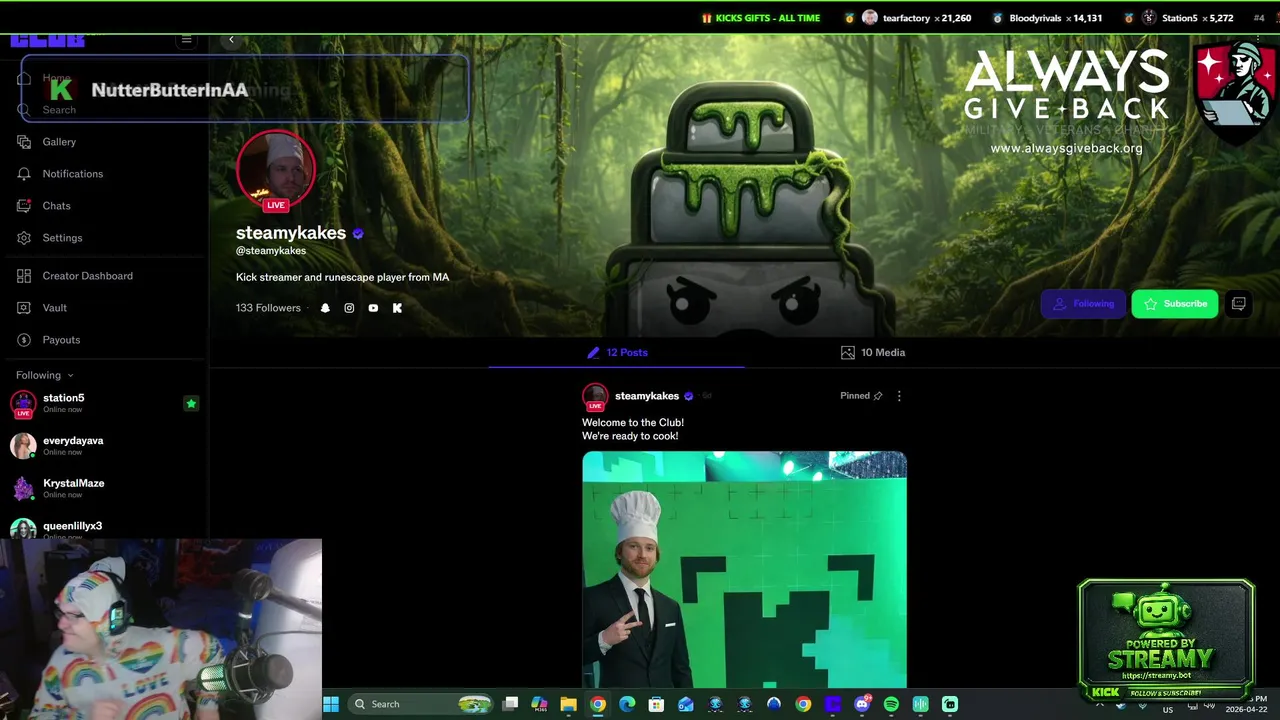Open steamykakes Instagram link icon

click(x=349, y=308)
